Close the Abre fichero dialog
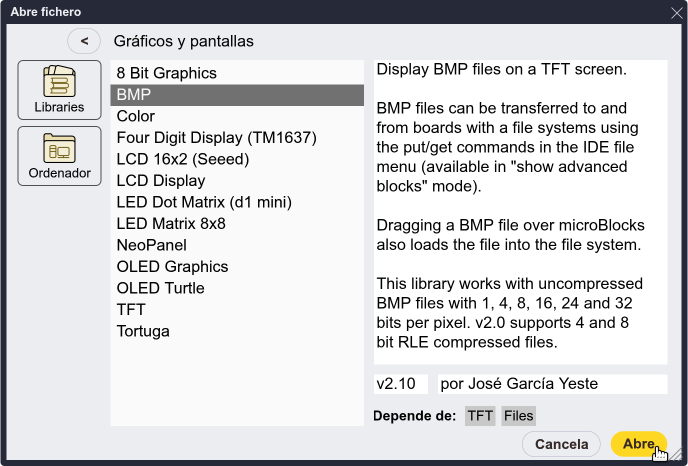688x466 pixels. [677, 13]
